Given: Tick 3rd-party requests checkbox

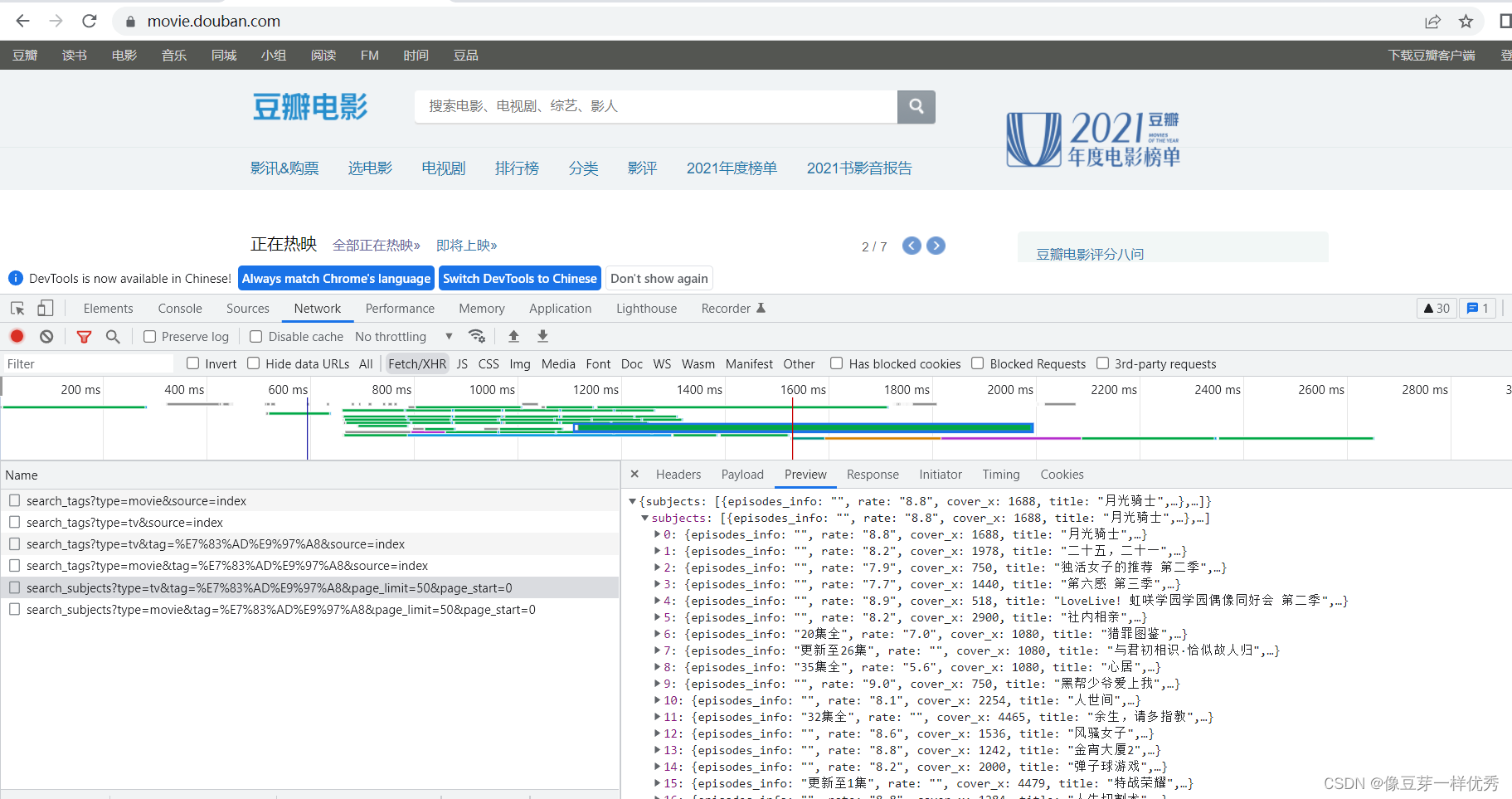Looking at the screenshot, I should (1102, 363).
